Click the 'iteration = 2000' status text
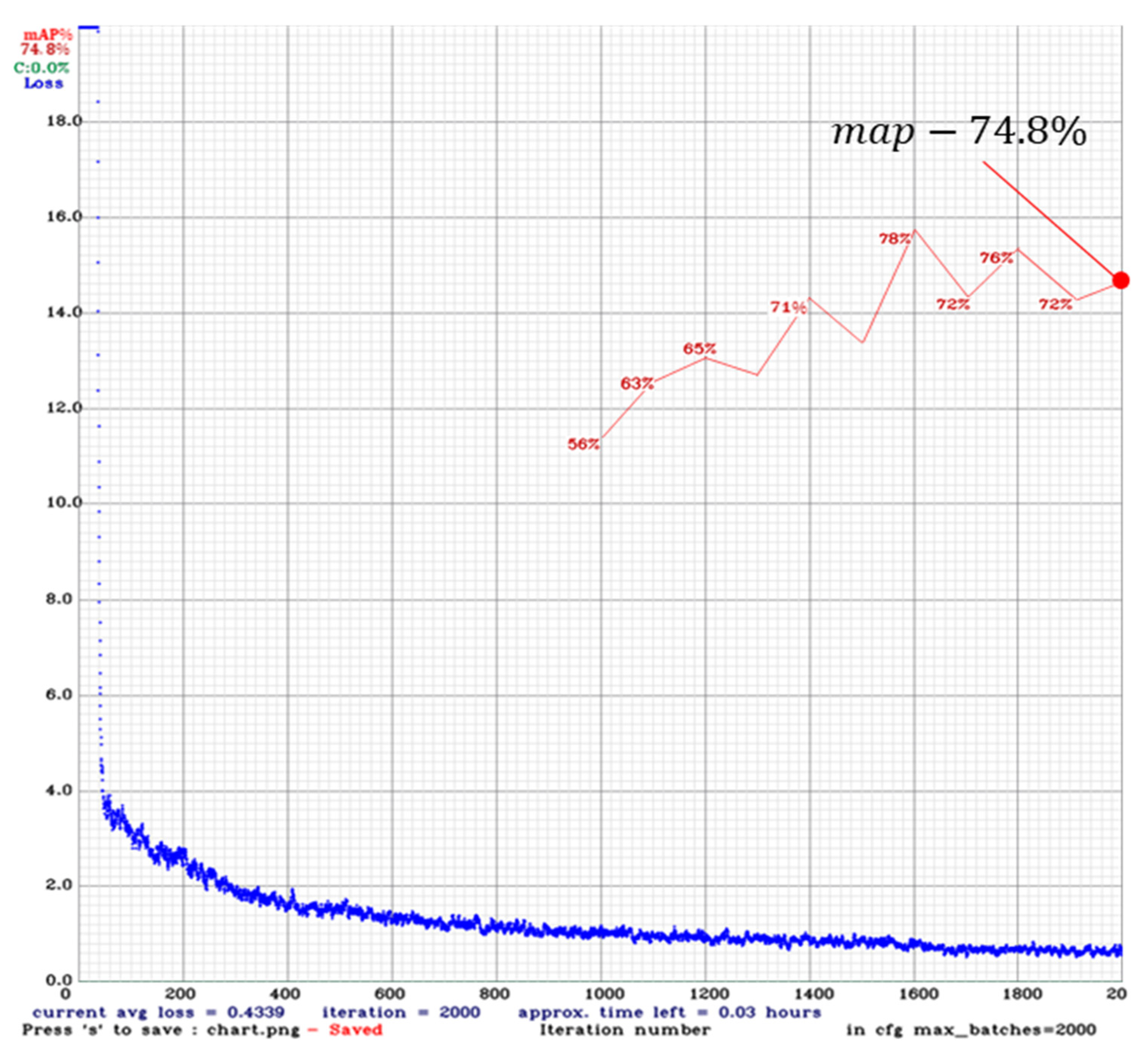This screenshot has width=1143, height=1064. [401, 1012]
